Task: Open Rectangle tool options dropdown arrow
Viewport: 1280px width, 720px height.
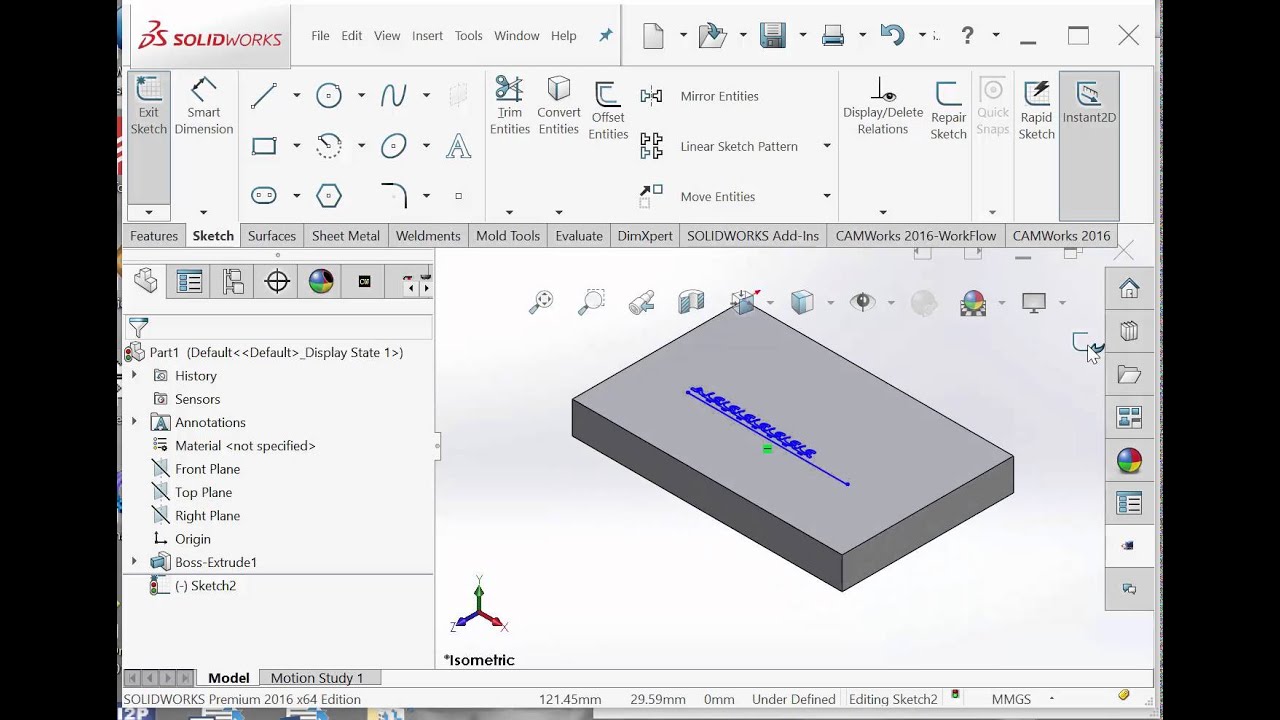Action: 296,146
